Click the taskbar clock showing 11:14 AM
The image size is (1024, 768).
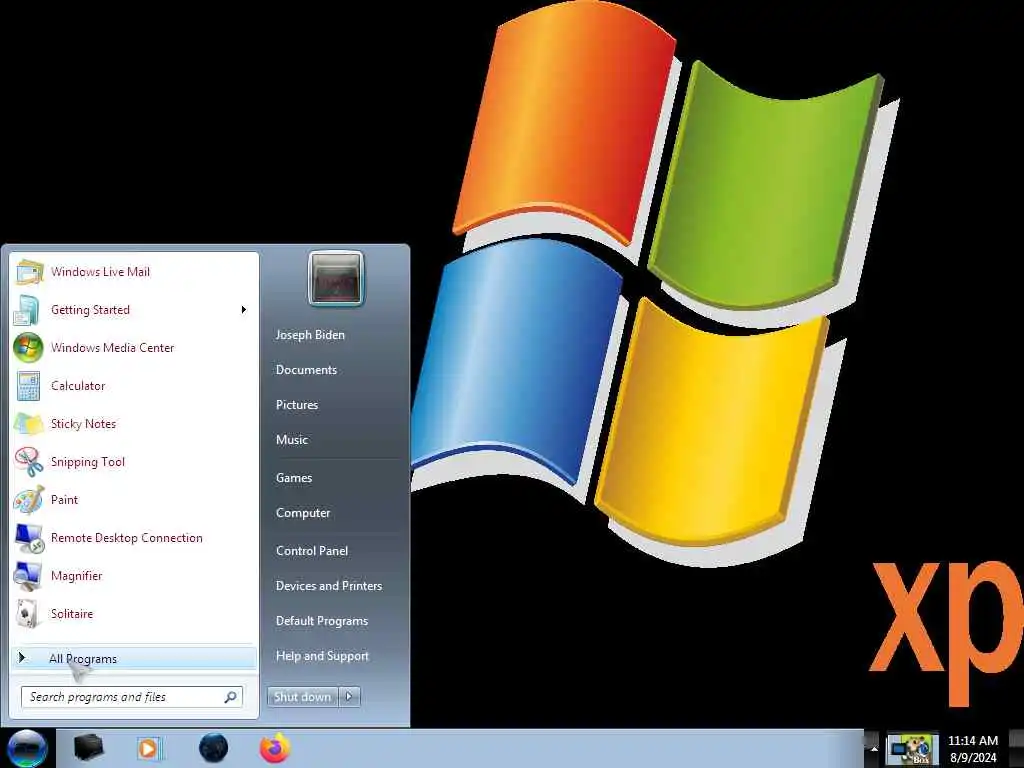pos(973,741)
